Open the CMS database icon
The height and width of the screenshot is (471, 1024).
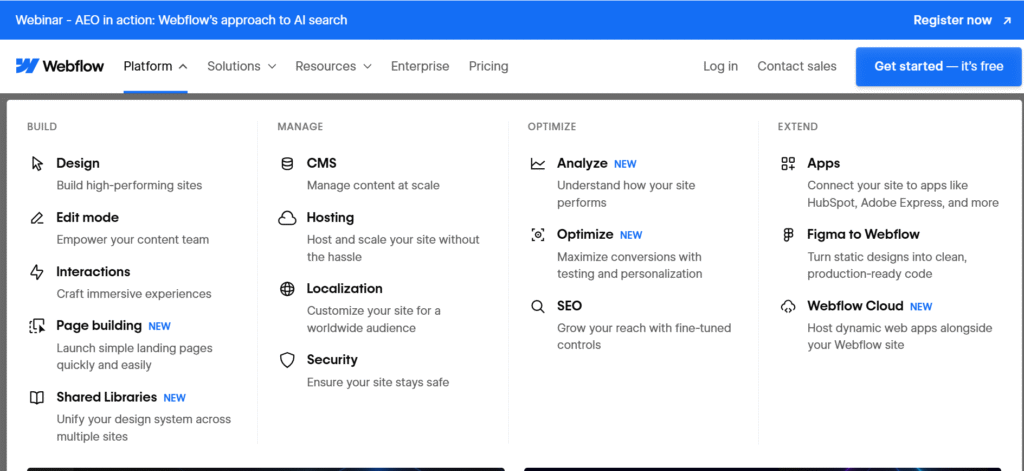click(x=287, y=164)
